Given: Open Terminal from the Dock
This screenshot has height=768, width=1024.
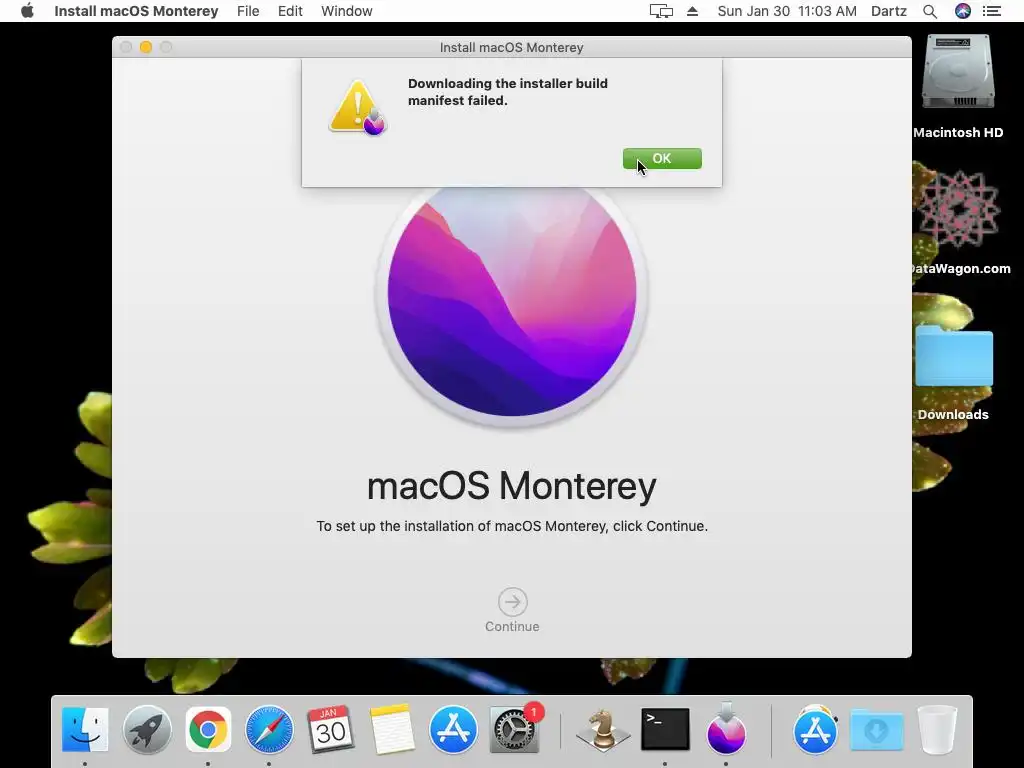Looking at the screenshot, I should (x=665, y=729).
